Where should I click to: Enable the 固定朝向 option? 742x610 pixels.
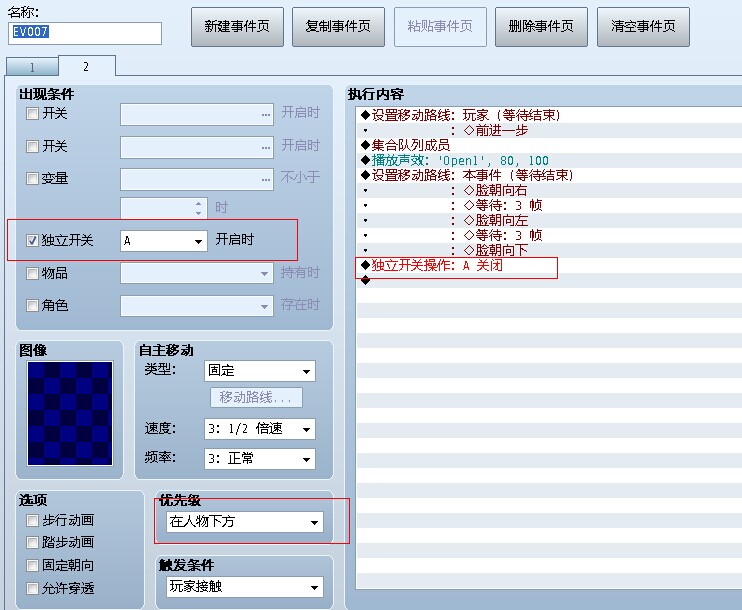[32, 566]
